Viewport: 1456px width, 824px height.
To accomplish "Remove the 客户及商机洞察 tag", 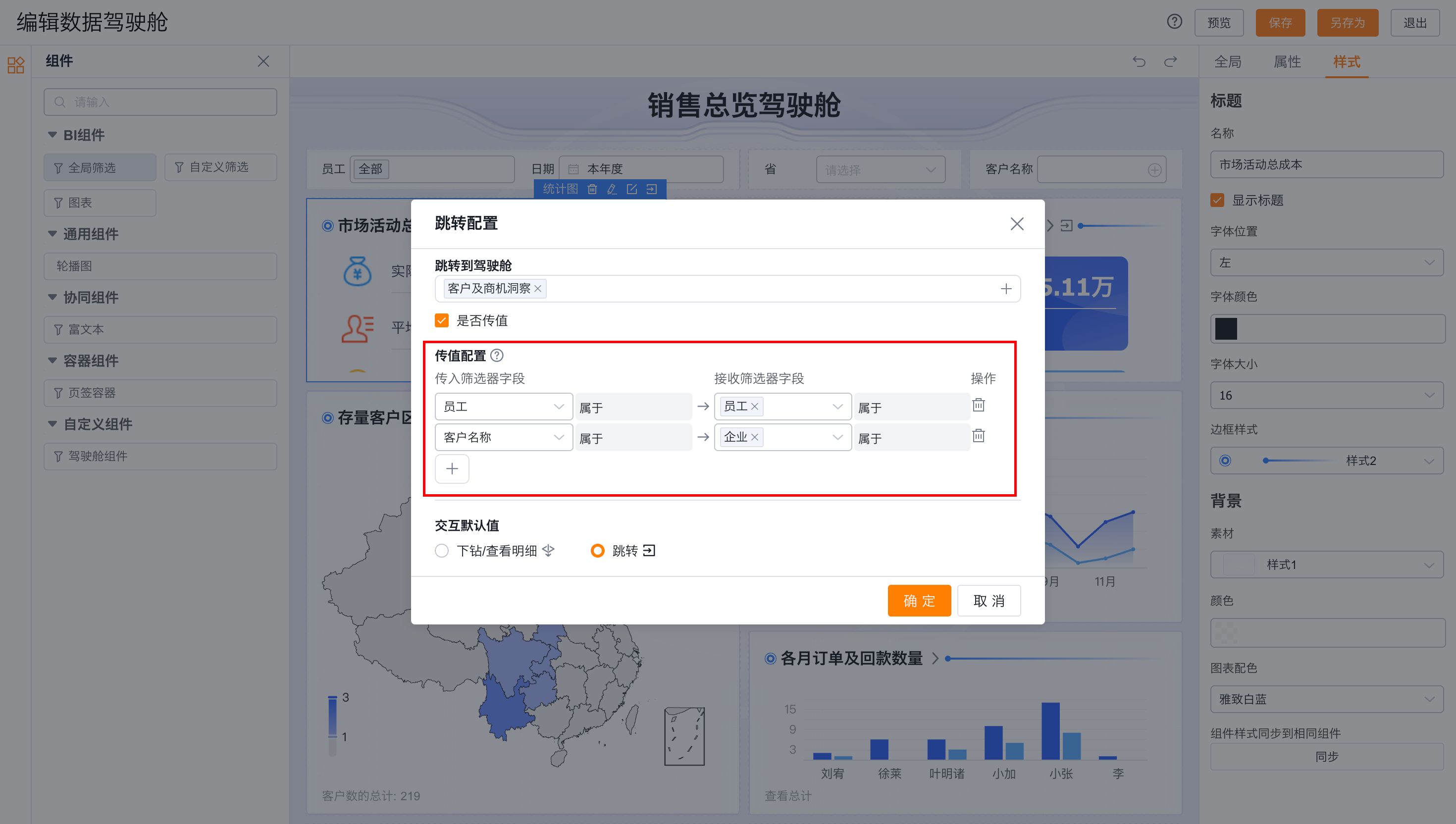I will tap(538, 289).
